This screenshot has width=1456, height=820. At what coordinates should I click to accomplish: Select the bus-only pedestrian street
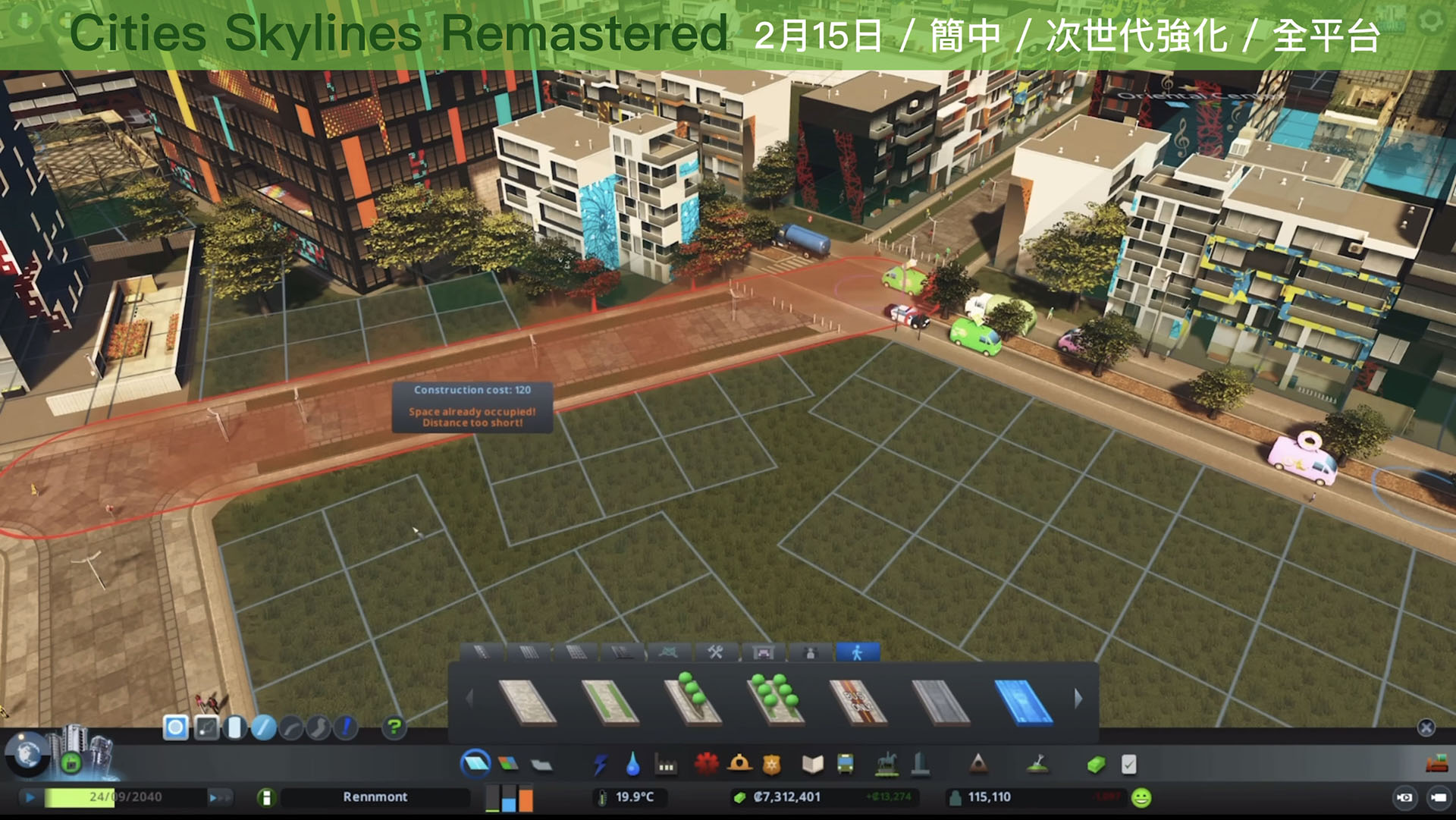858,702
